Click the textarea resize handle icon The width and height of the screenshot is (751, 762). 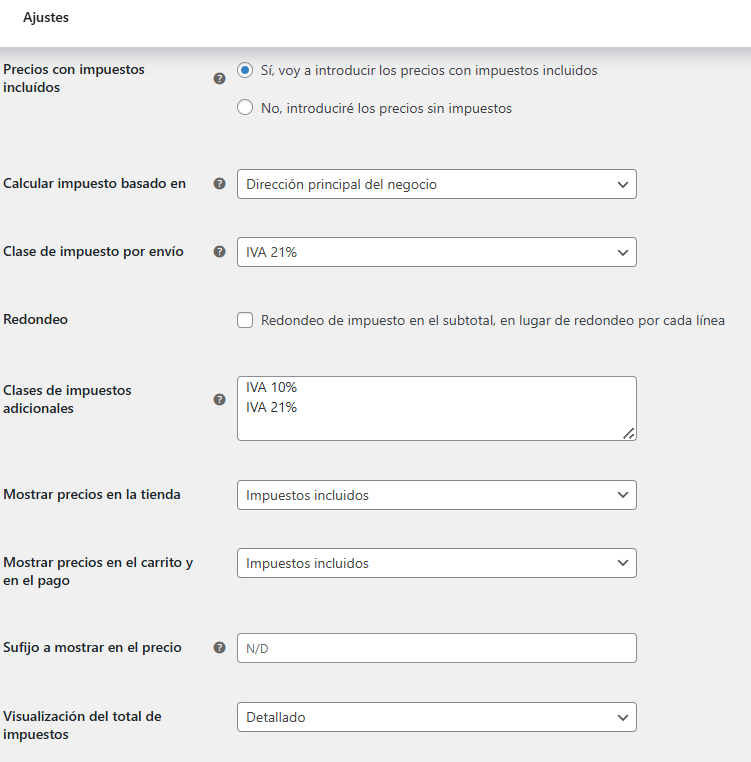pyautogui.click(x=629, y=433)
